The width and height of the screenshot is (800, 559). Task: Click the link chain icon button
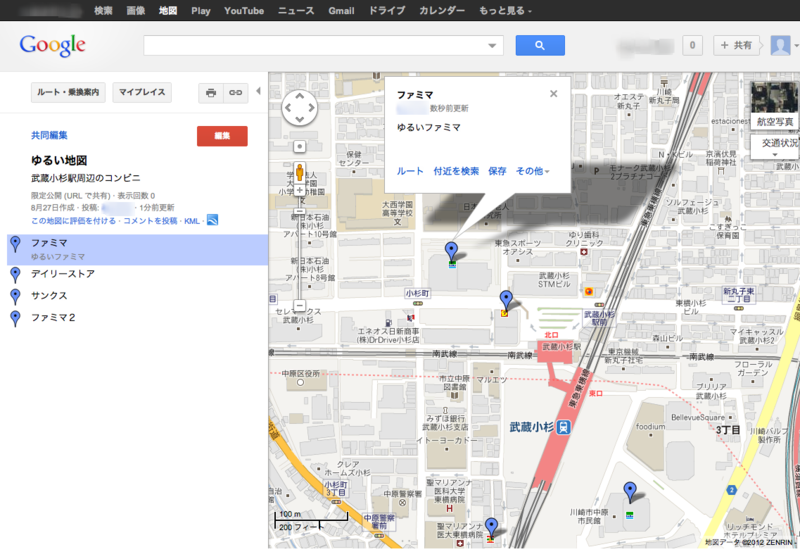[x=235, y=93]
